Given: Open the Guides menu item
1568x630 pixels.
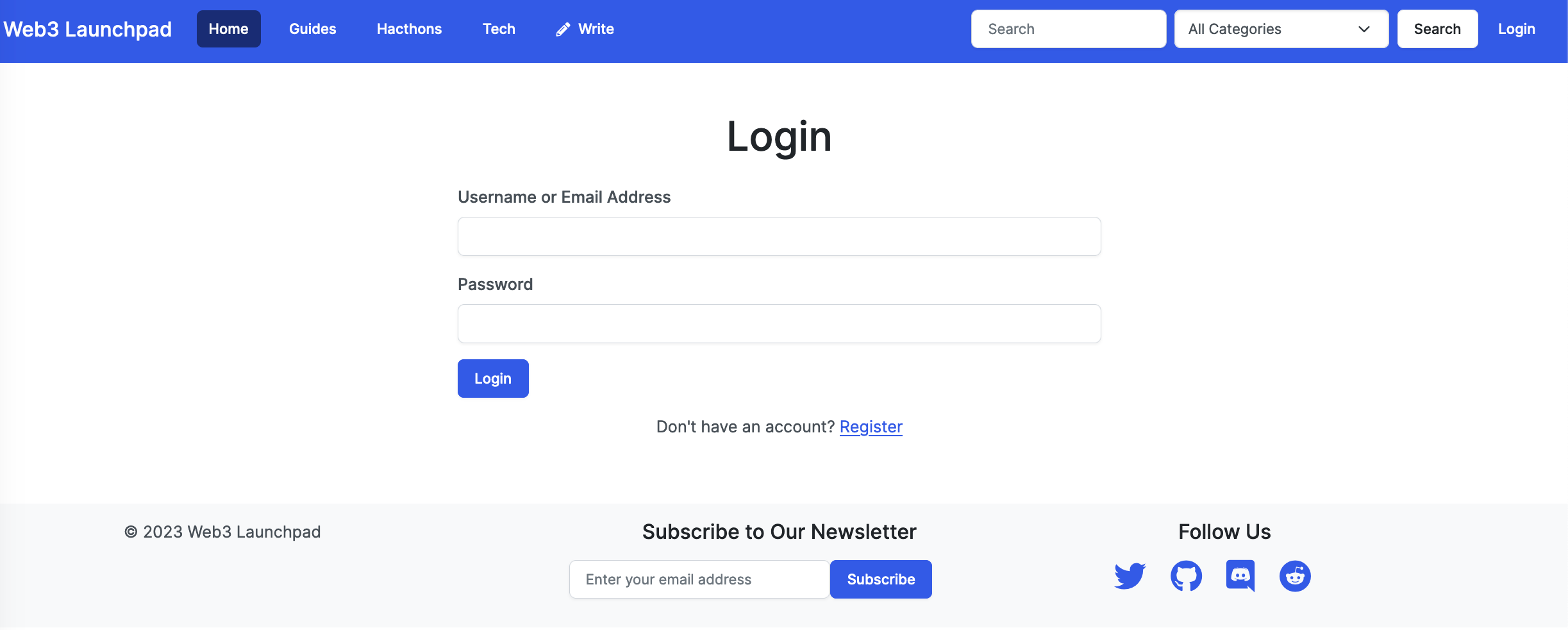Looking at the screenshot, I should coord(313,29).
